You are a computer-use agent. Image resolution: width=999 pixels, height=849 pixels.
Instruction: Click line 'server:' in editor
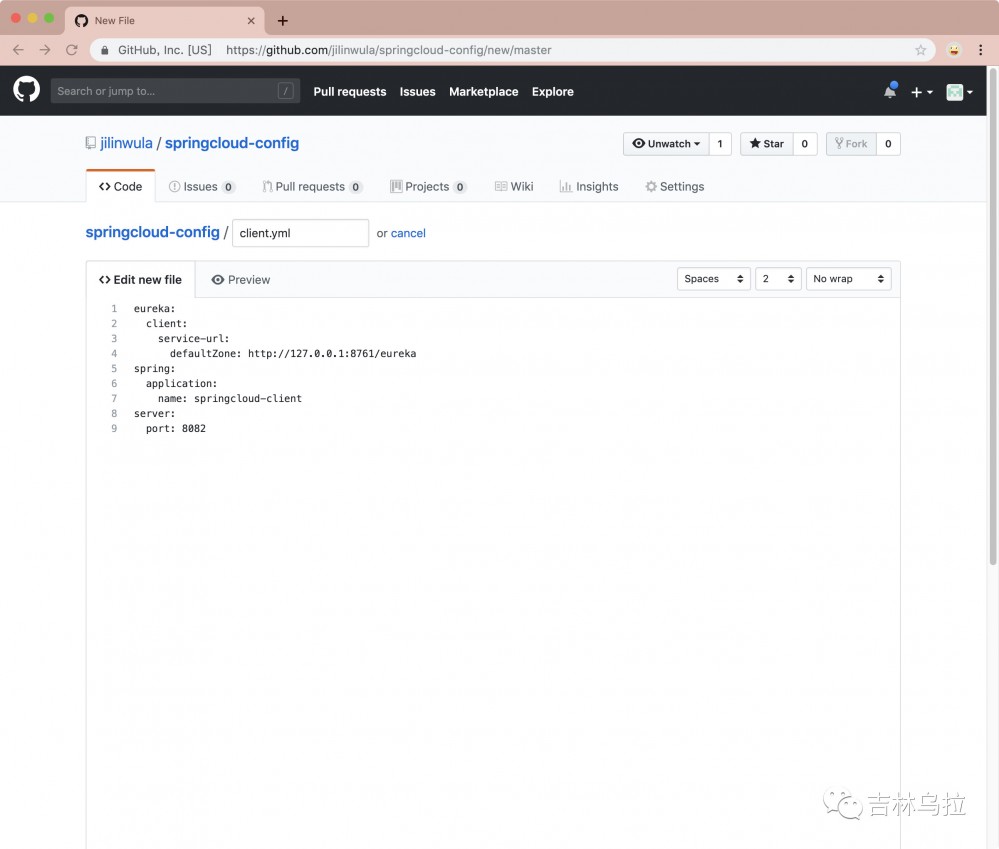[x=154, y=414]
